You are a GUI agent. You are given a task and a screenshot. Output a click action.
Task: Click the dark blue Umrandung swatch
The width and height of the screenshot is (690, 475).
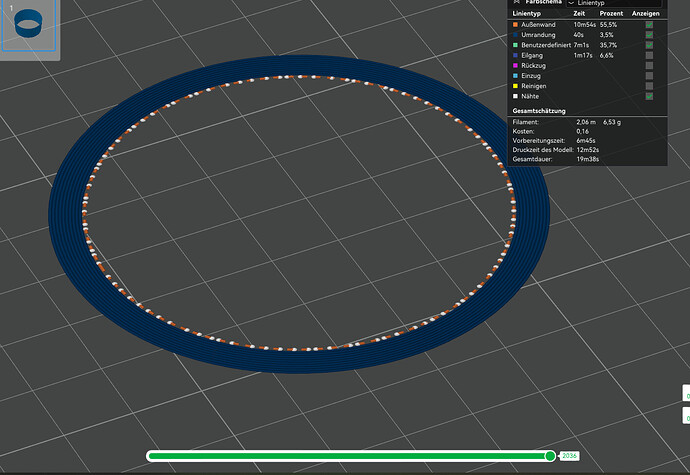tap(515, 35)
